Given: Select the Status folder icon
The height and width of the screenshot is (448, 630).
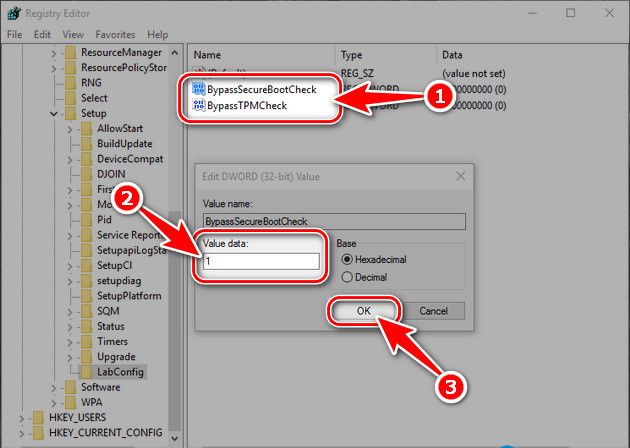Looking at the screenshot, I should coord(87,326).
